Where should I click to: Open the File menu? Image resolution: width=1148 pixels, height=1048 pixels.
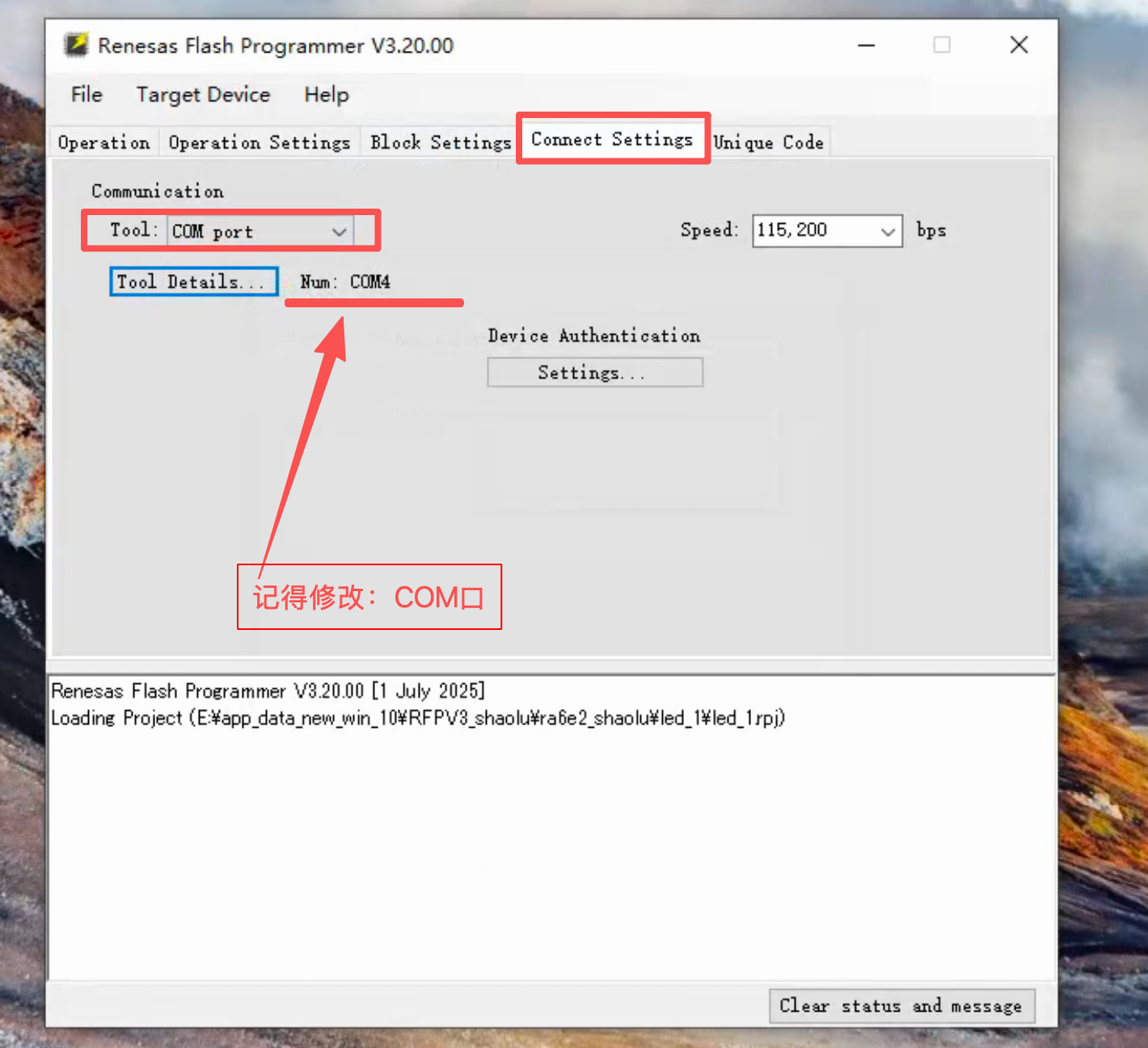point(87,95)
